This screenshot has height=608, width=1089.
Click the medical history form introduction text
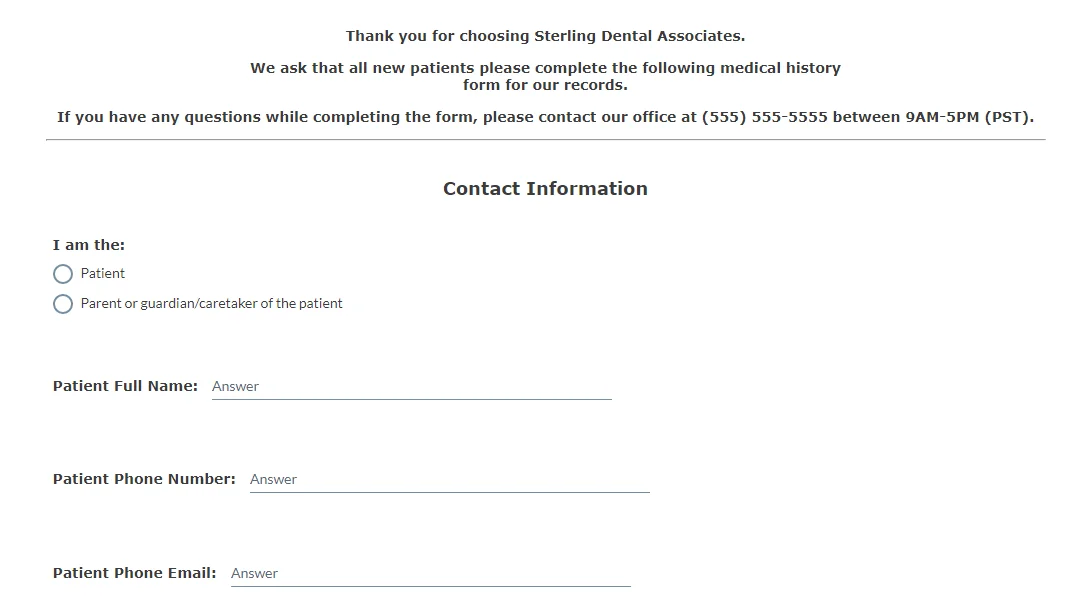click(x=544, y=76)
